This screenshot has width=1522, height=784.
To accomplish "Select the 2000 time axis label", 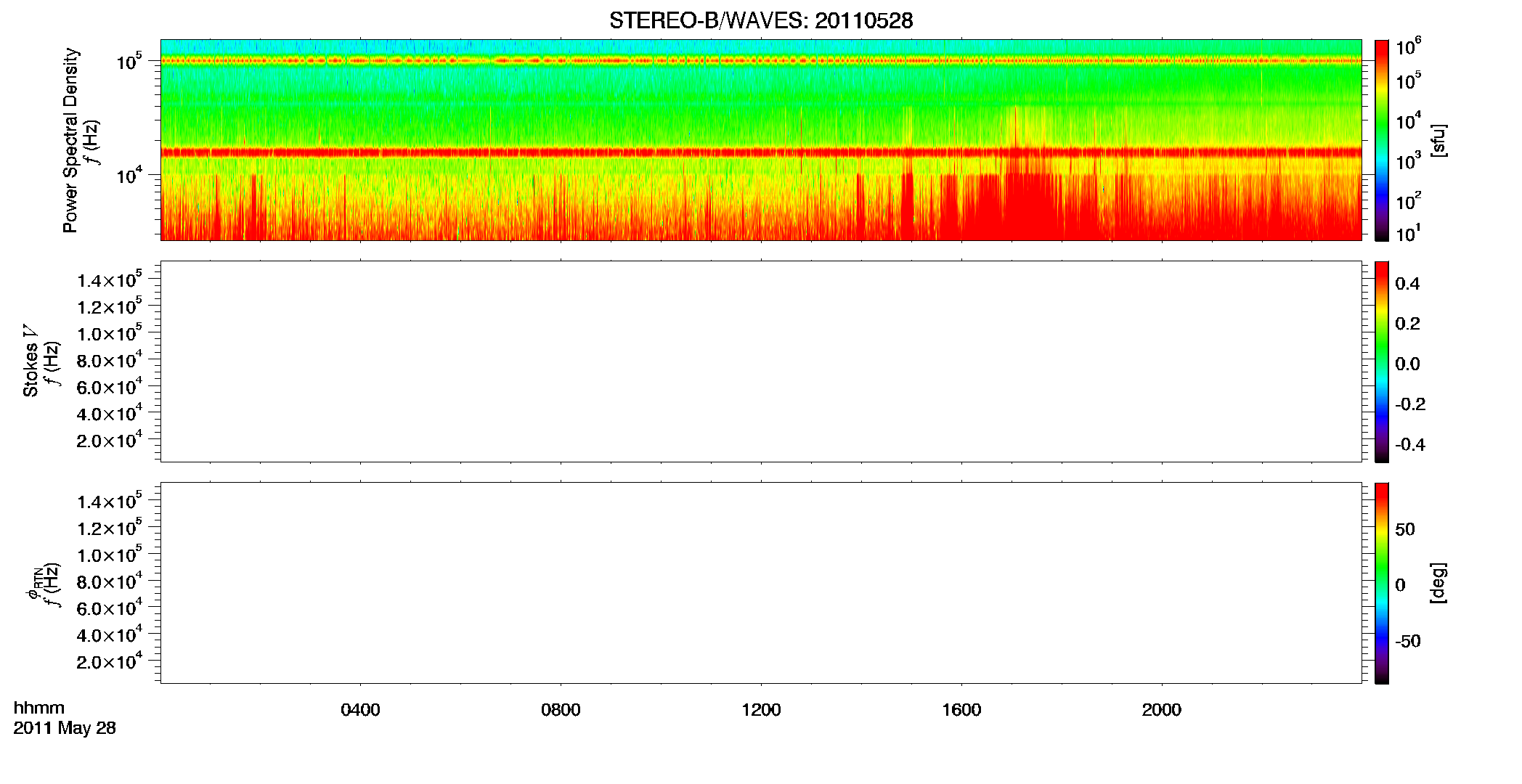I will [1162, 710].
